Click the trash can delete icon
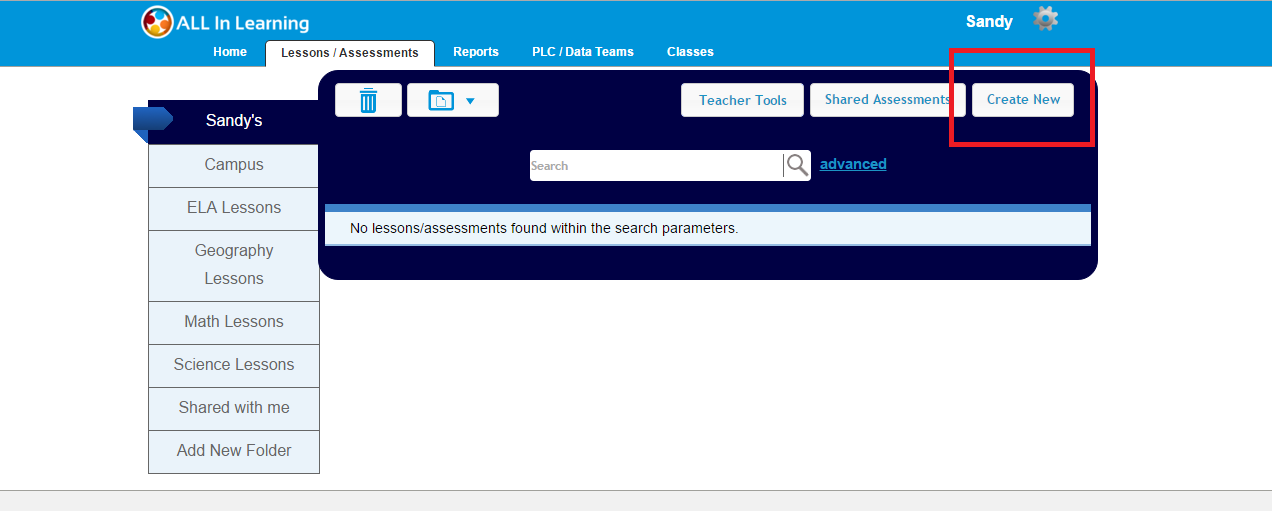1272x511 pixels. 368,100
